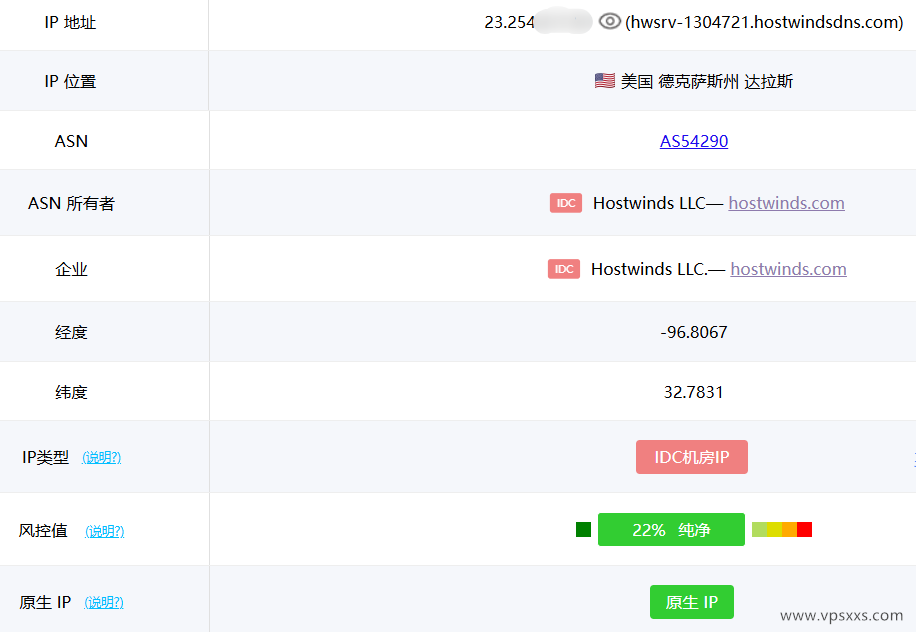Click the colored risk gradient bar
The width and height of the screenshot is (916, 632).
tap(781, 530)
